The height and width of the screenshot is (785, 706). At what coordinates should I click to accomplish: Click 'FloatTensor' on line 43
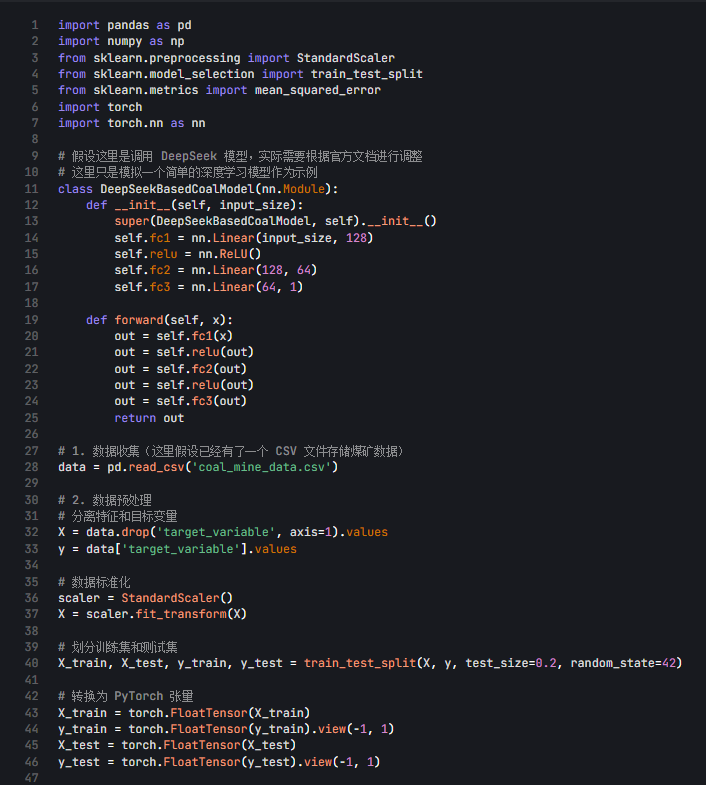pos(209,713)
